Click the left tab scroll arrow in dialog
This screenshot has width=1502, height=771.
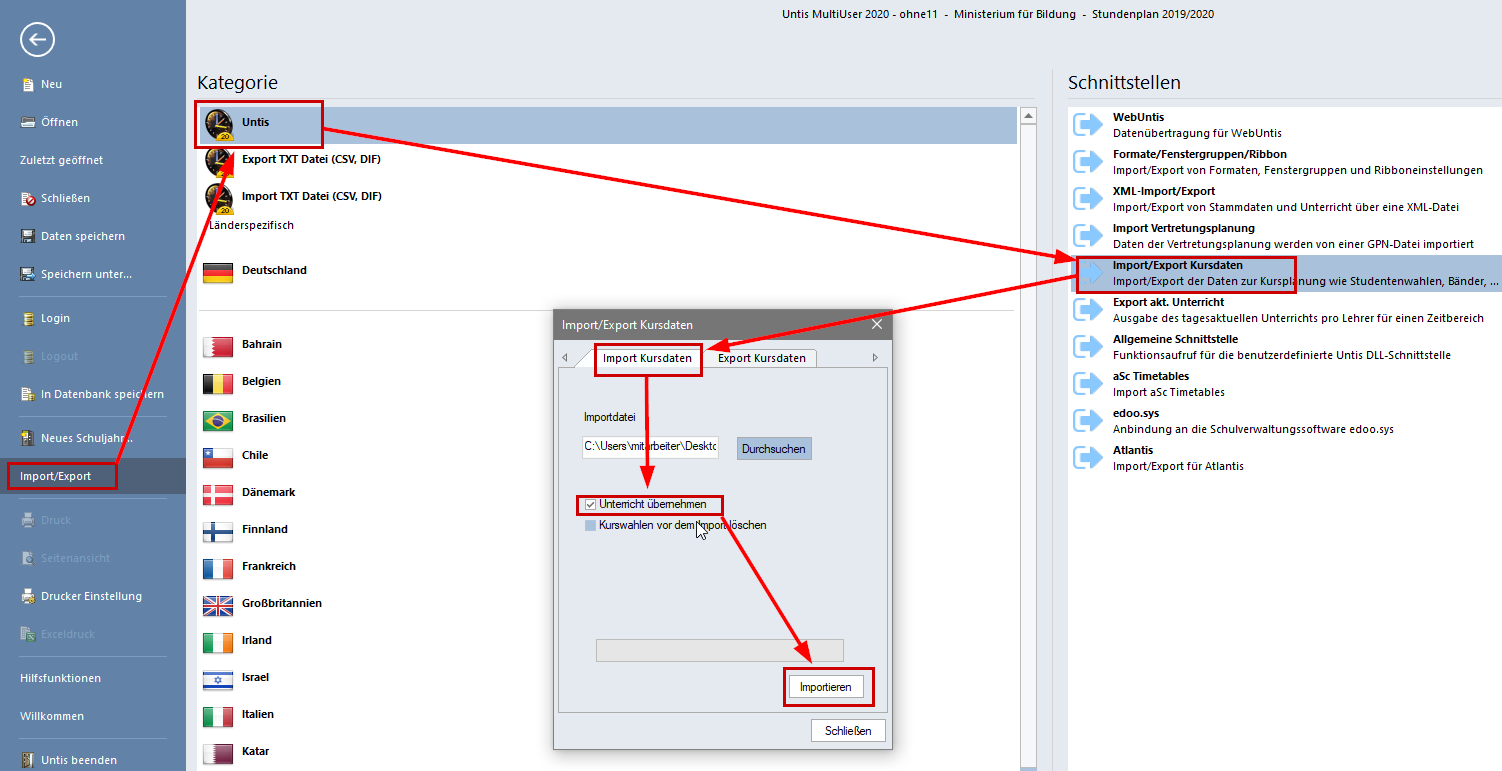click(564, 358)
